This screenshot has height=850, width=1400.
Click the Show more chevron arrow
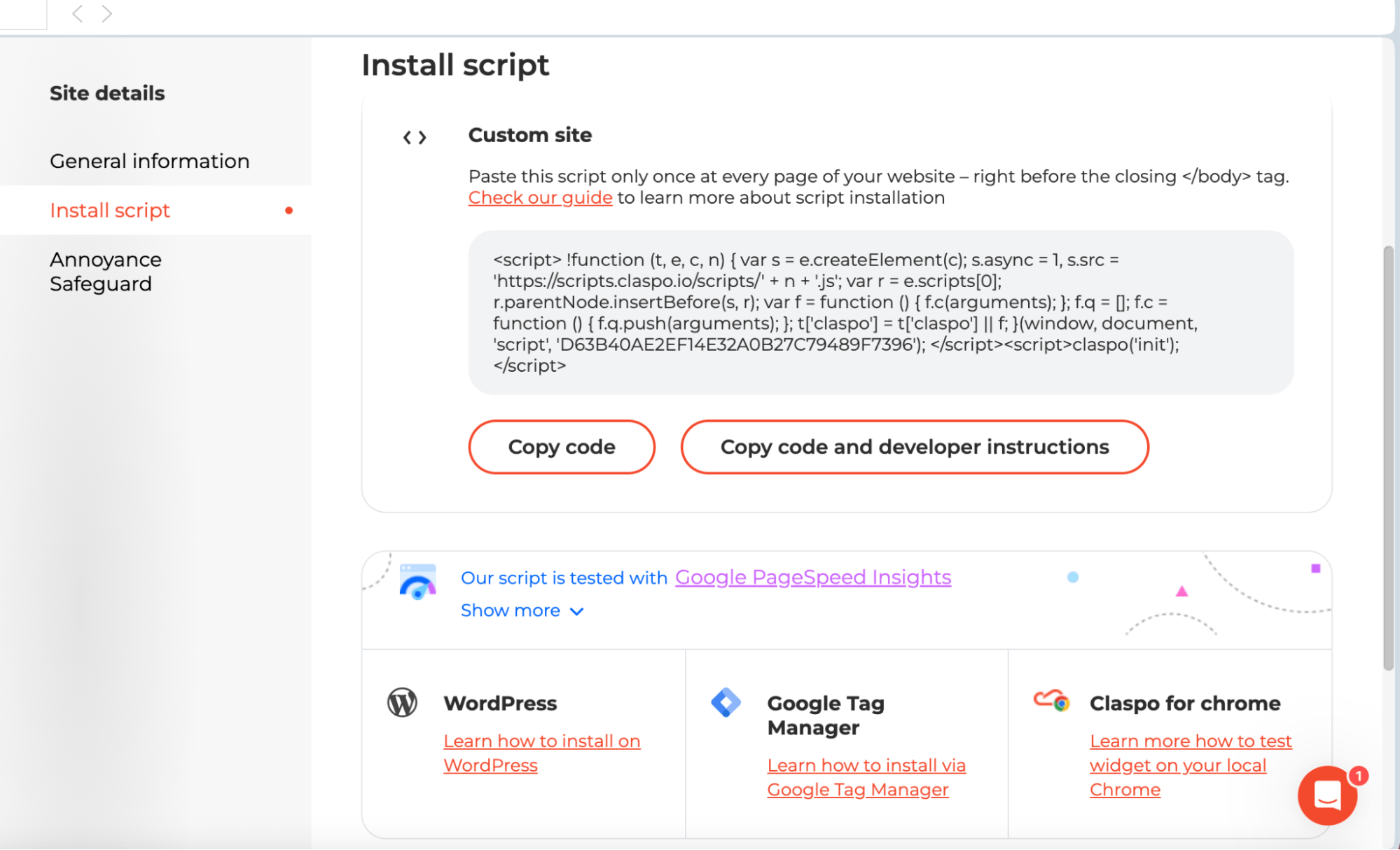(577, 611)
